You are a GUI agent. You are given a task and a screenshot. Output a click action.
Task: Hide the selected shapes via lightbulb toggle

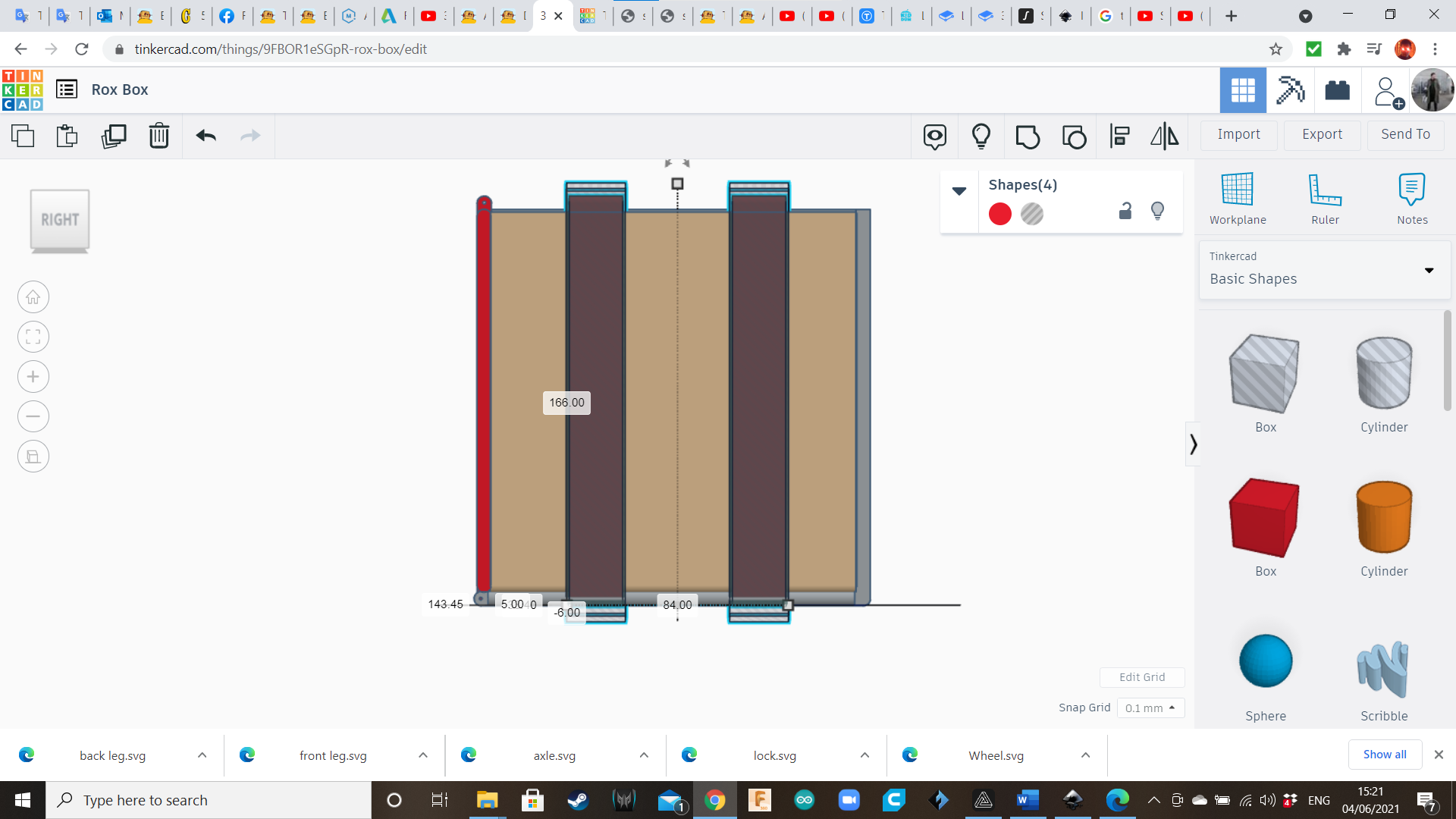click(x=1157, y=211)
